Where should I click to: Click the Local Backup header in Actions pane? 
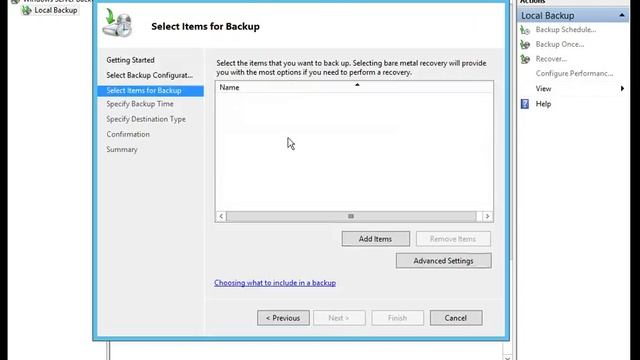tap(573, 16)
